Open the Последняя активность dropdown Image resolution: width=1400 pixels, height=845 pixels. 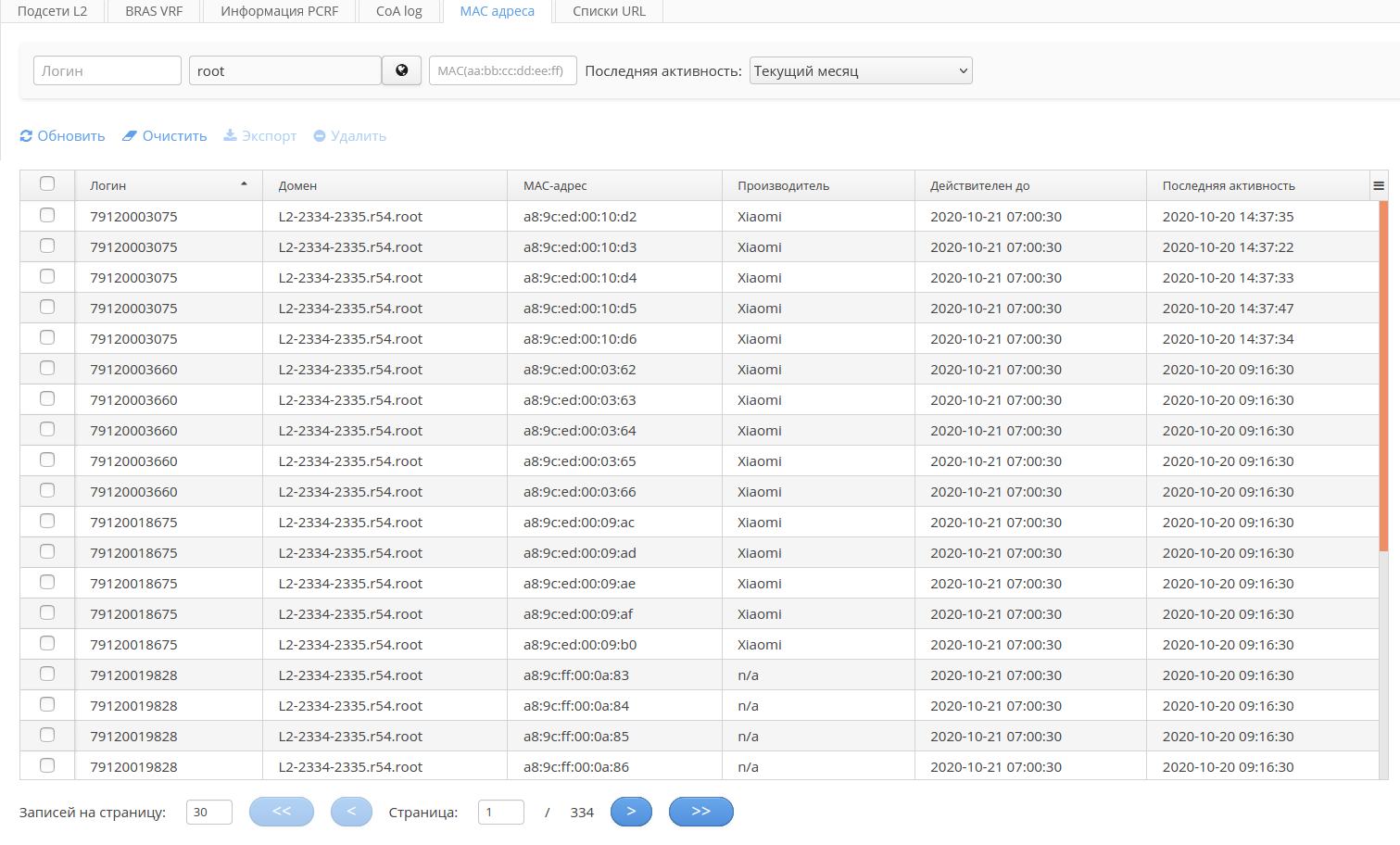[860, 70]
